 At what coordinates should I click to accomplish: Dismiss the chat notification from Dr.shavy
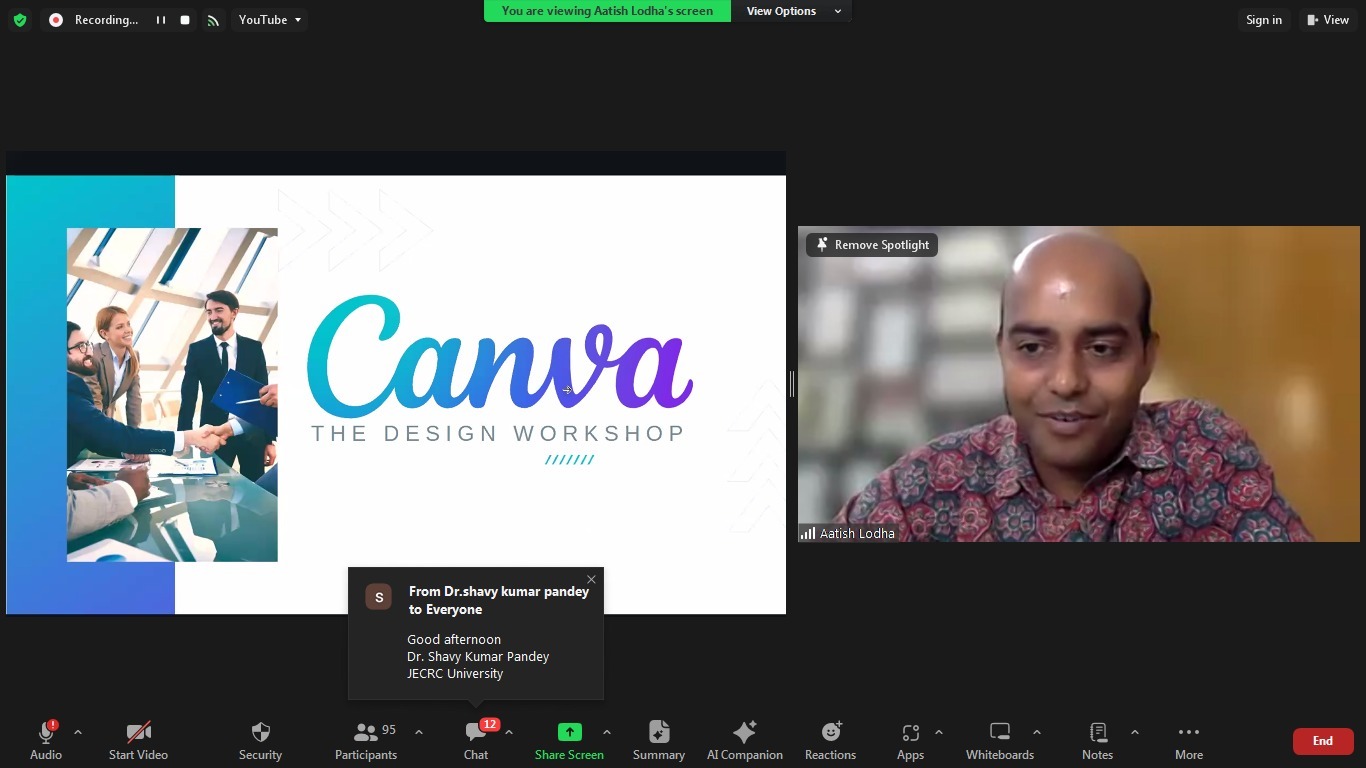591,580
